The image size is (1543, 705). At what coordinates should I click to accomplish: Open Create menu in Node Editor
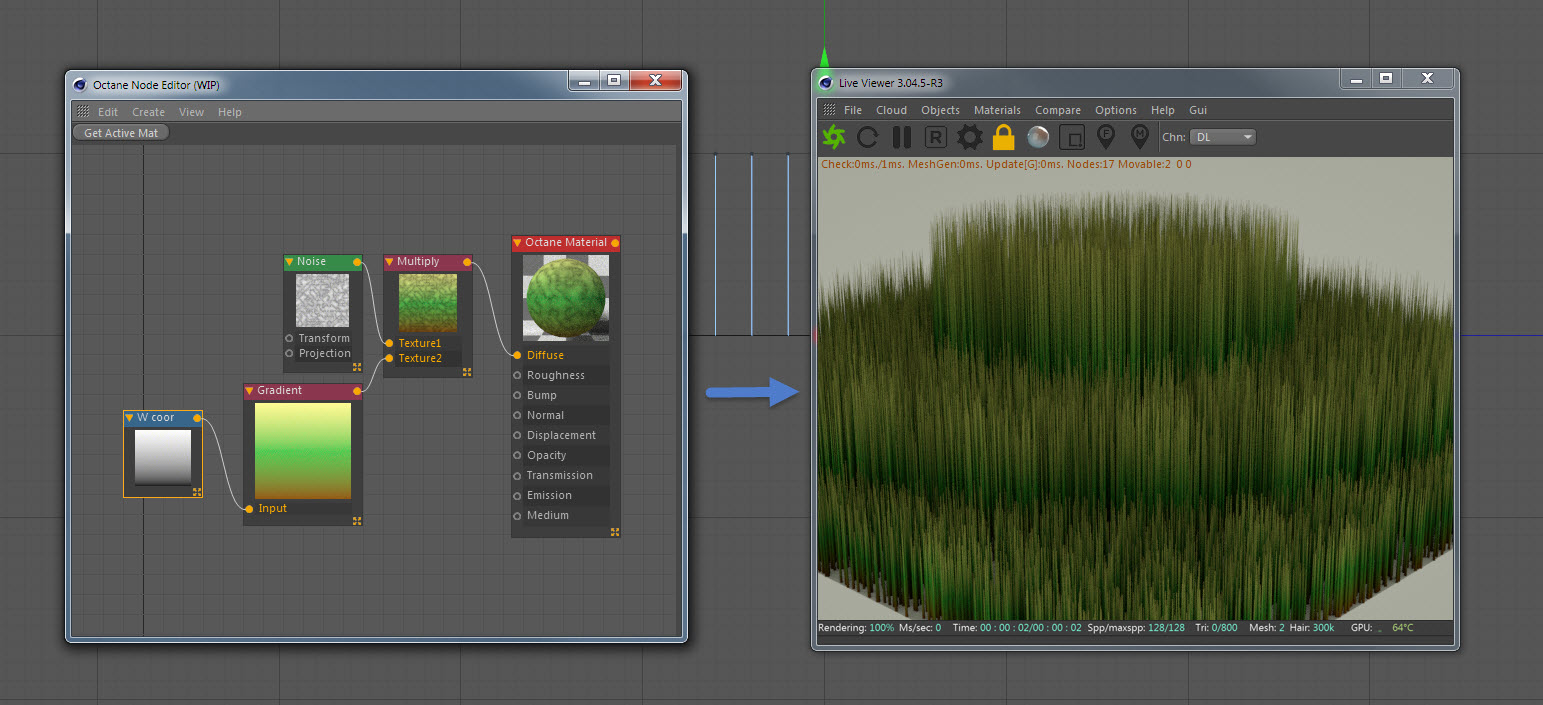point(149,112)
